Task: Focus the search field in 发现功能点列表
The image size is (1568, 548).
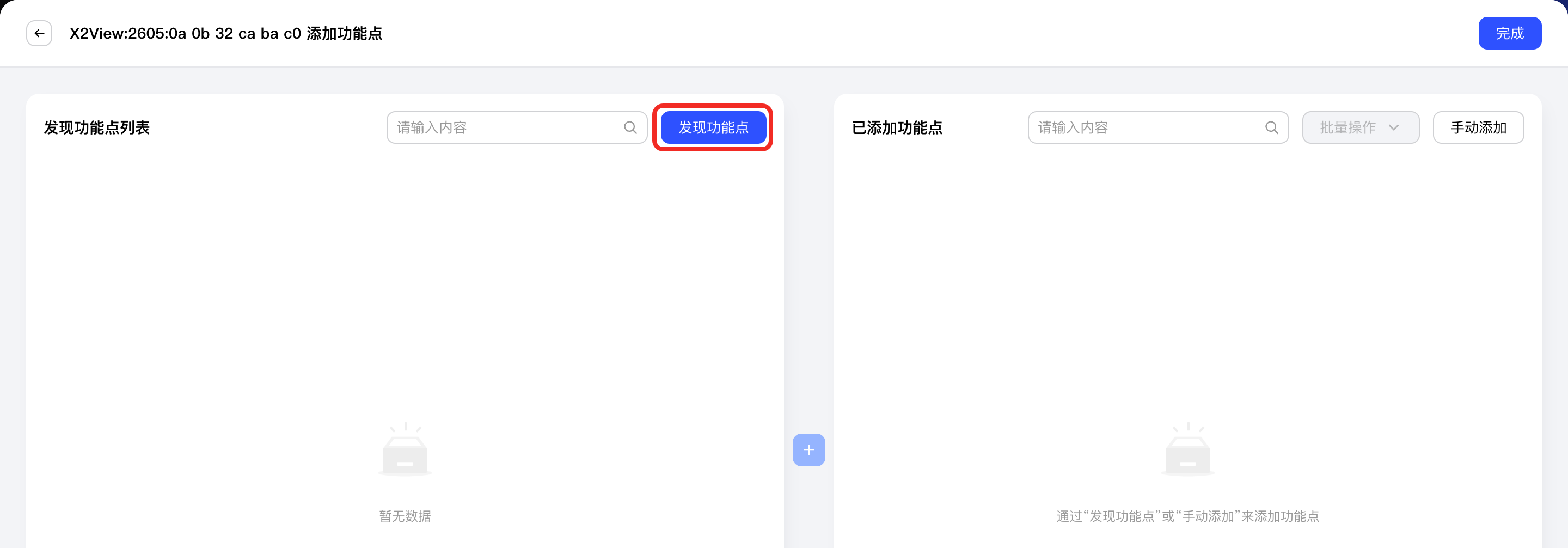Action: 517,128
